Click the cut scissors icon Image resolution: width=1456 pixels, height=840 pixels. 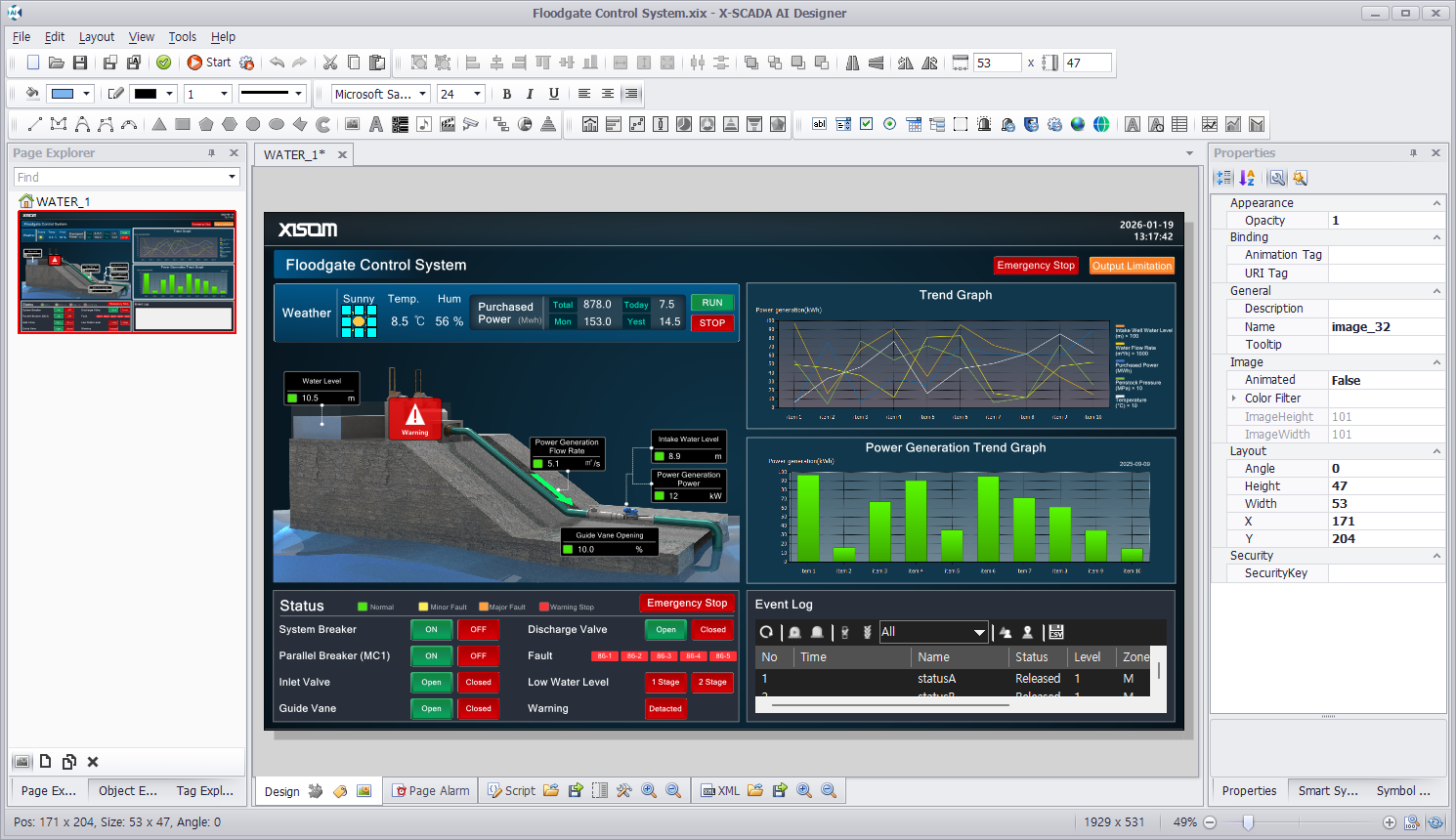coord(330,63)
